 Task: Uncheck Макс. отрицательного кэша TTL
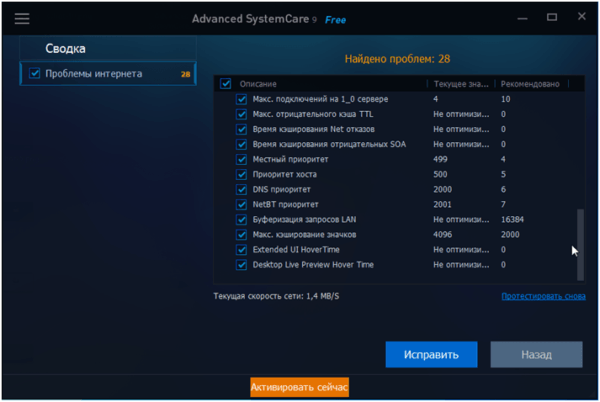(241, 114)
